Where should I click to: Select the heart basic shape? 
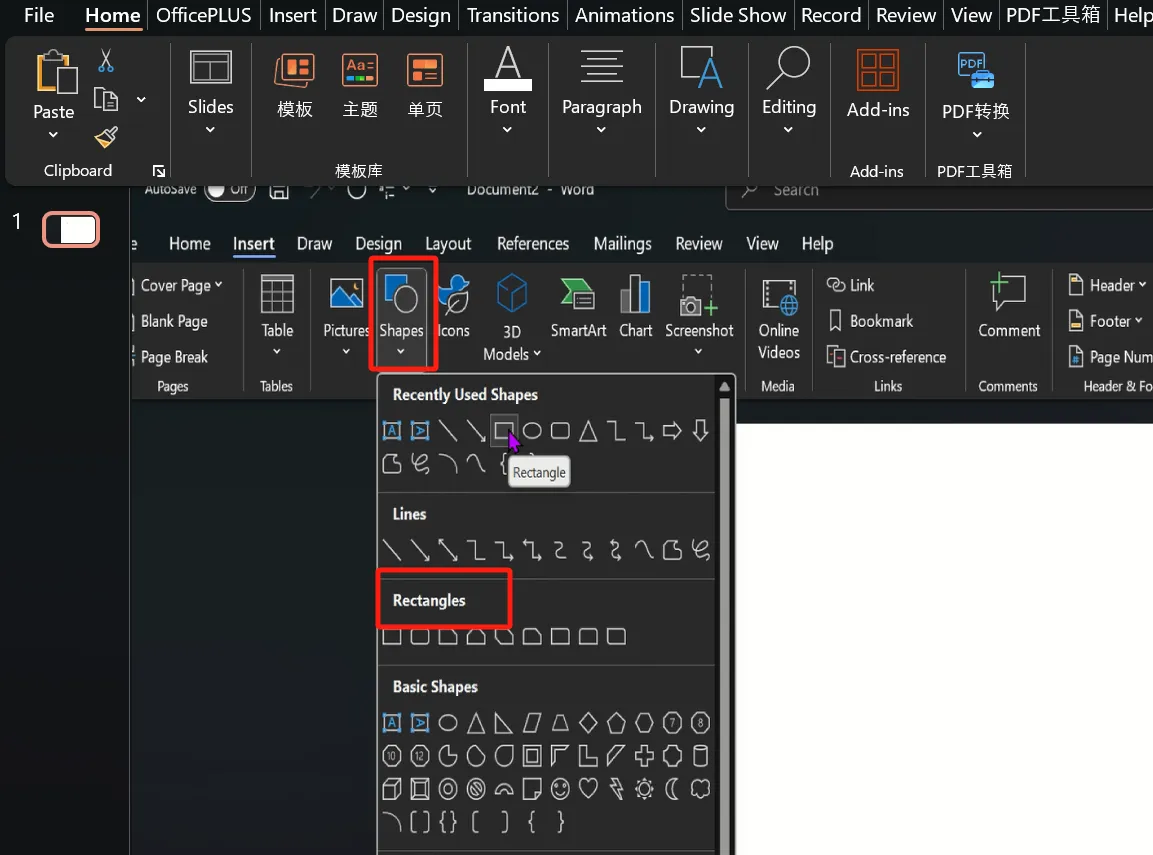tap(589, 789)
